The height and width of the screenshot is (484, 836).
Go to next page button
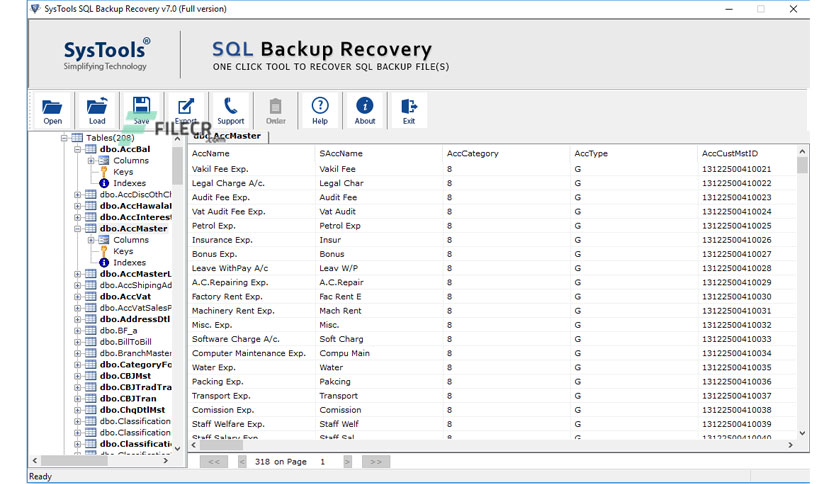click(348, 462)
